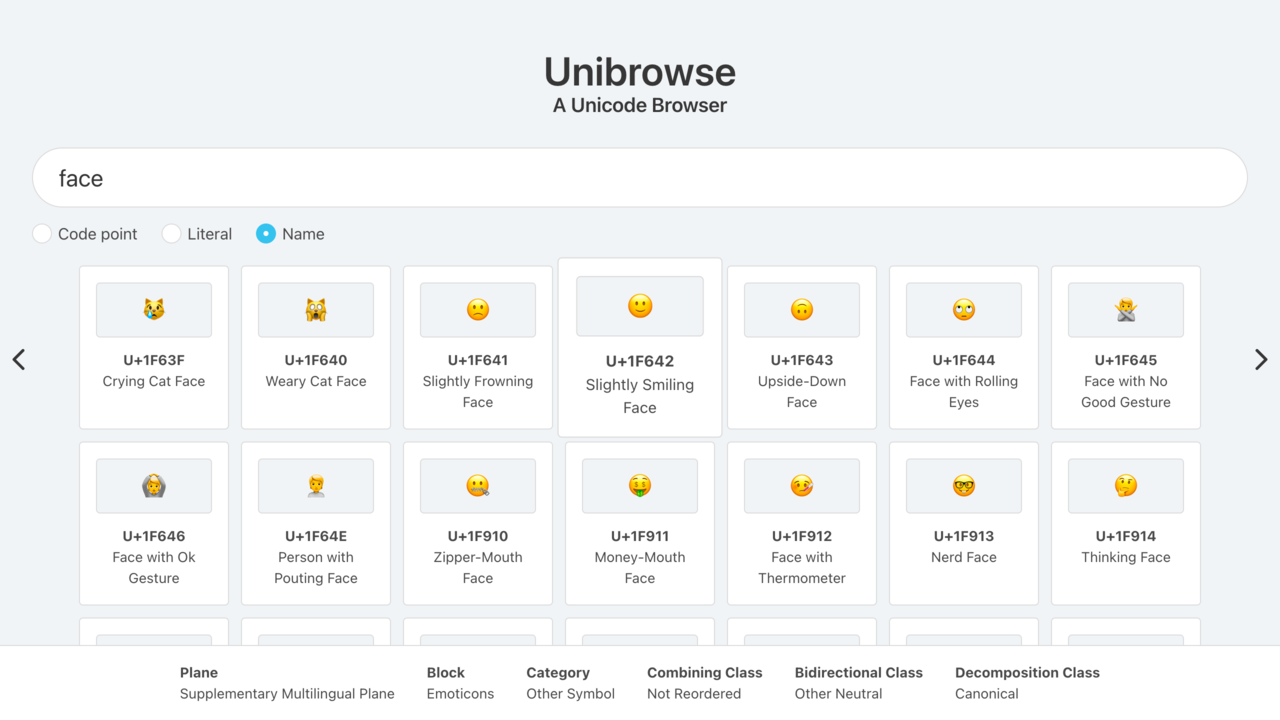
Task: Pick the Face with Thermometer emoji
Action: point(802,486)
